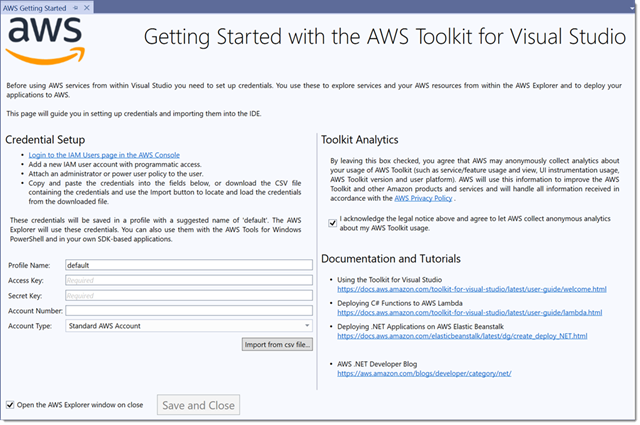Click the Profile Name field

tap(189, 265)
